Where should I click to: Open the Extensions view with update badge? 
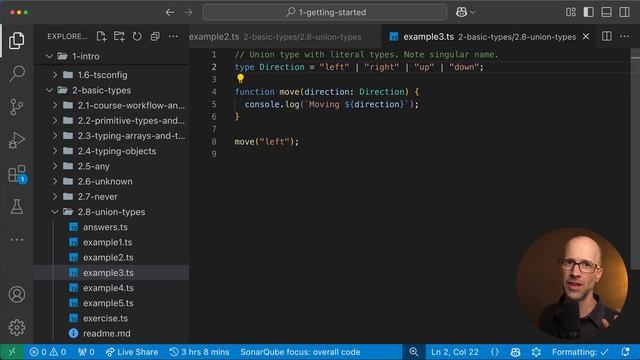[17, 174]
